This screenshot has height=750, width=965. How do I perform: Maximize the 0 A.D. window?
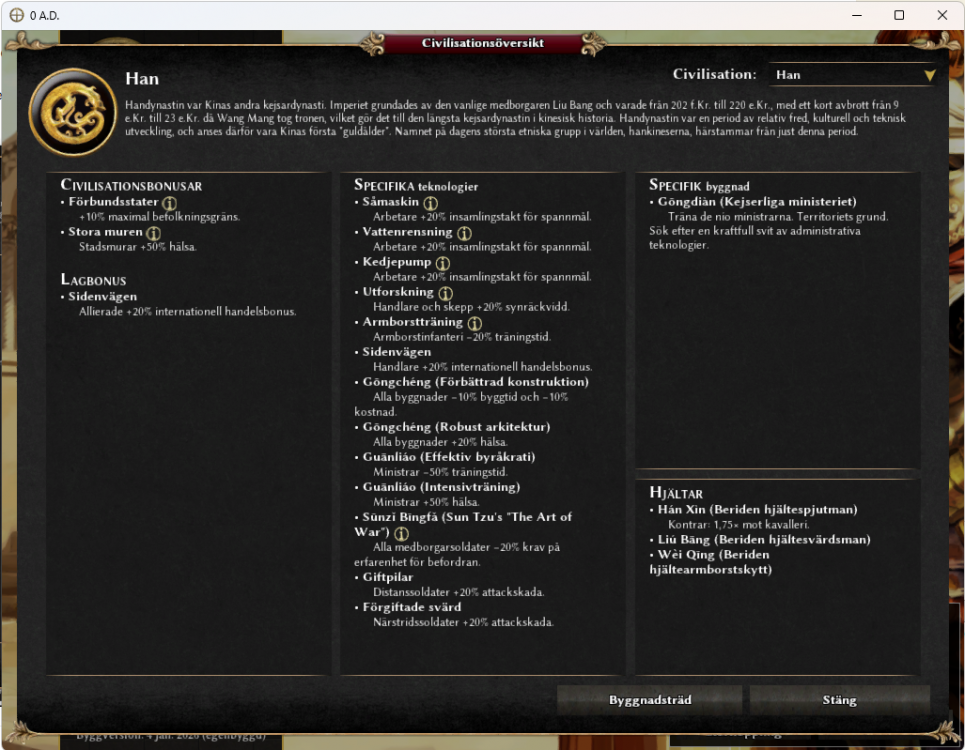[899, 15]
